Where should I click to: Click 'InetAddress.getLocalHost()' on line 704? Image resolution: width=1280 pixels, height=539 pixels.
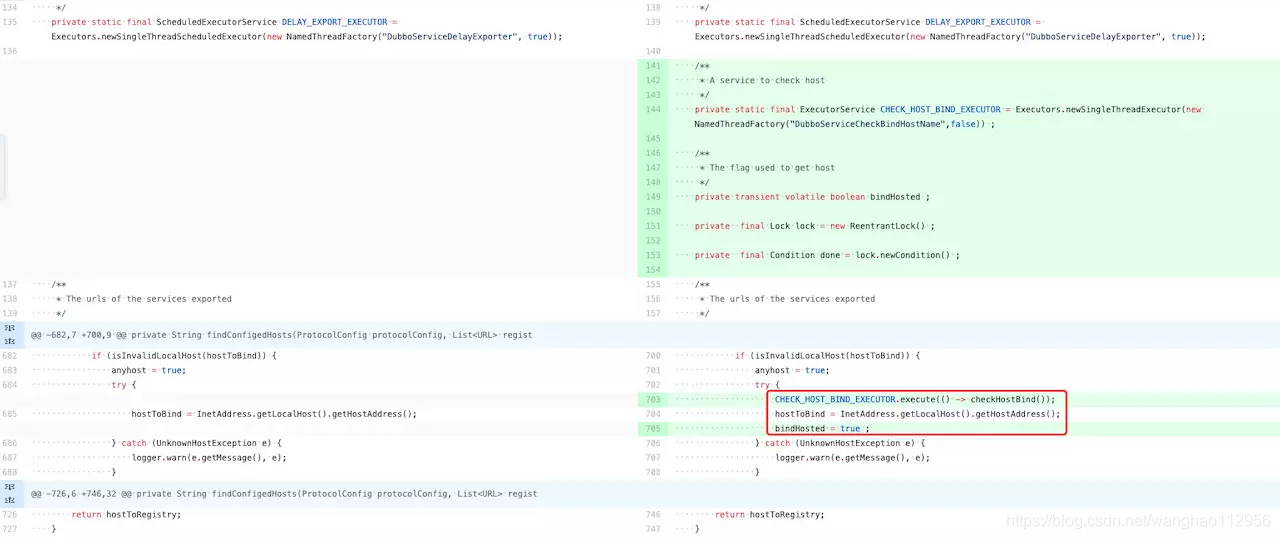(907, 413)
